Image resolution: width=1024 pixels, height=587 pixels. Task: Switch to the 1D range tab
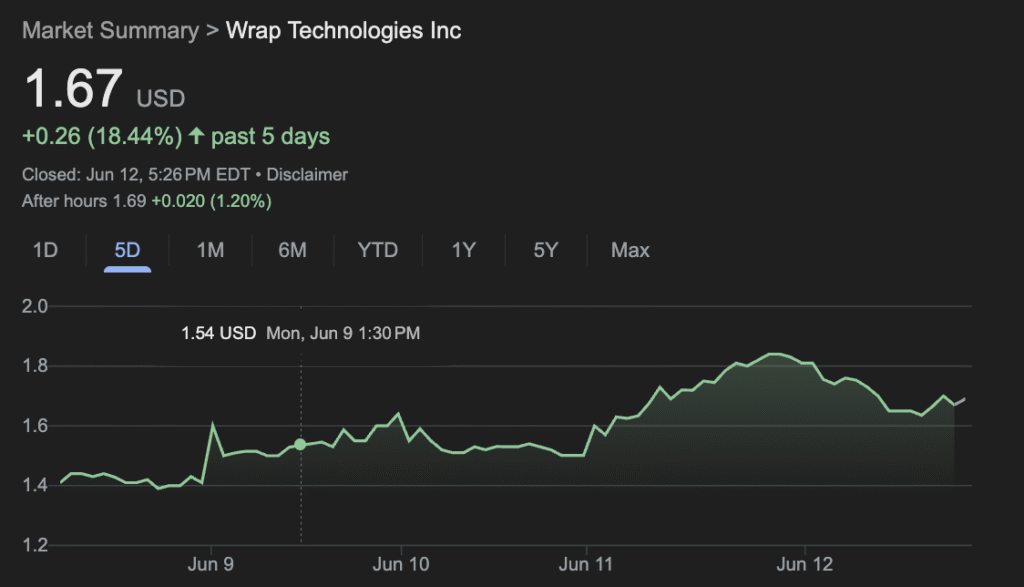click(45, 250)
